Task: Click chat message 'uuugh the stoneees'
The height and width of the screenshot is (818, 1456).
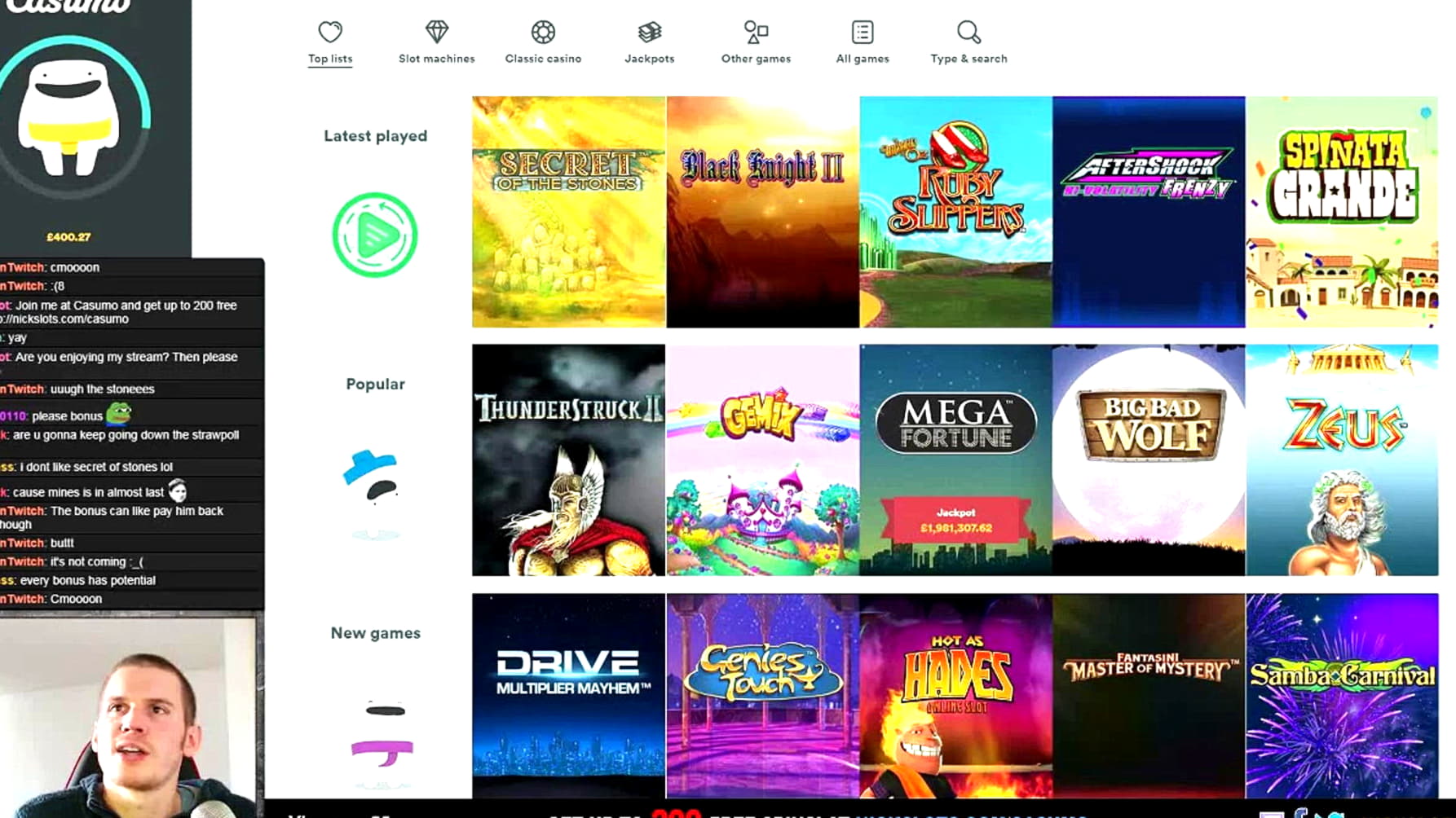Action: coord(102,389)
